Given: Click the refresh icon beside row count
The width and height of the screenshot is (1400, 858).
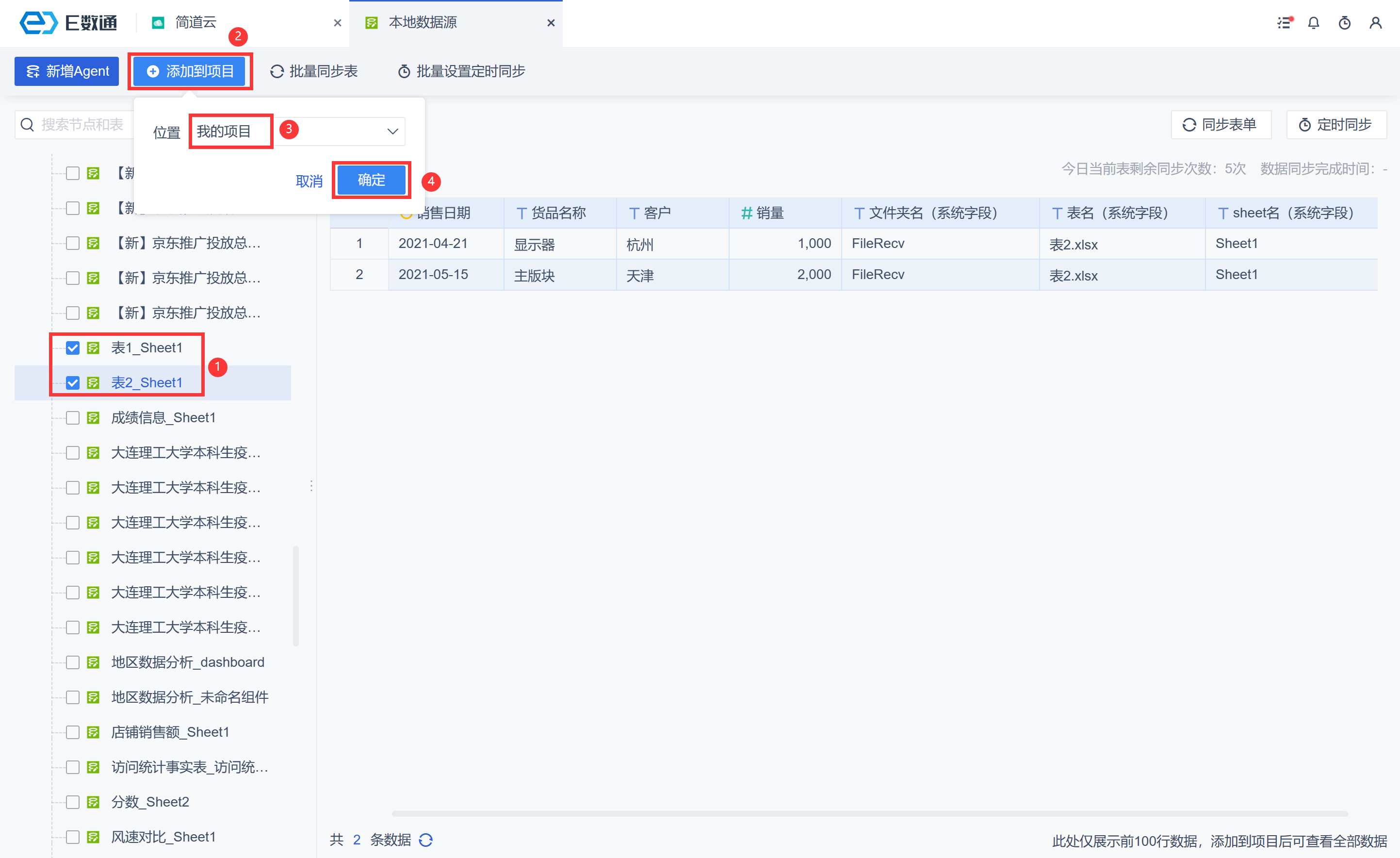Looking at the screenshot, I should tap(425, 840).
